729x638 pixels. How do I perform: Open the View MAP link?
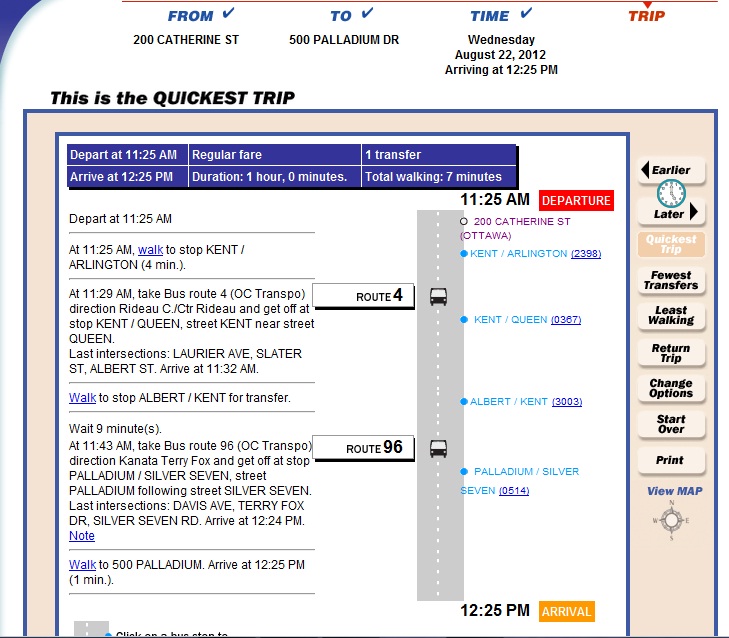pos(674,491)
